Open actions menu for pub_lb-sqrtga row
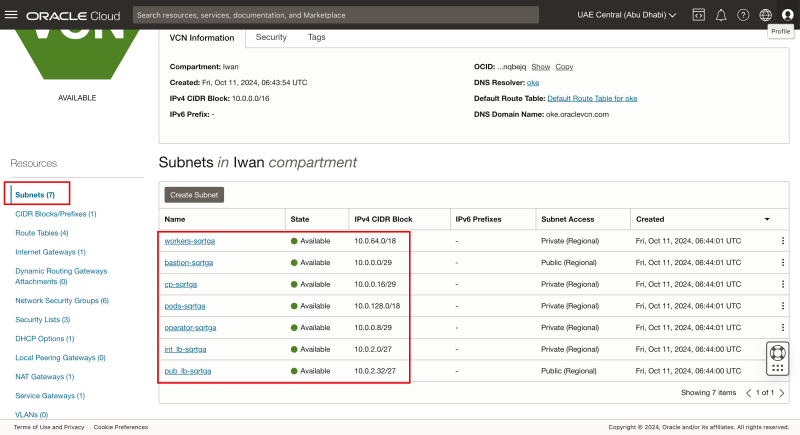Viewport: 800px width, 435px height. (783, 371)
